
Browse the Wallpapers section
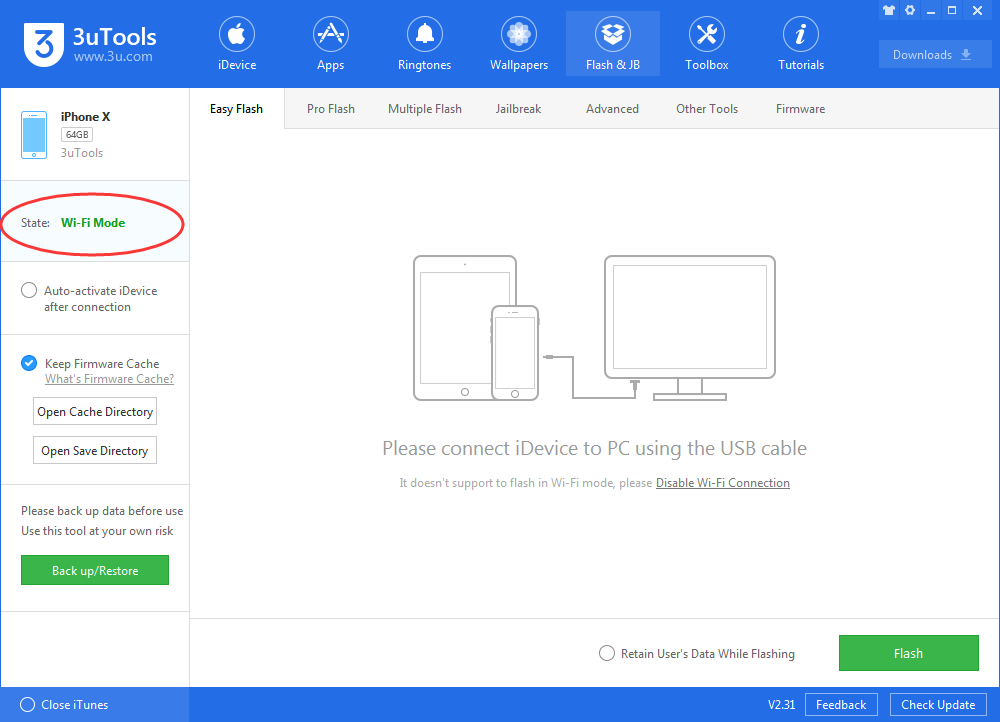pyautogui.click(x=518, y=44)
